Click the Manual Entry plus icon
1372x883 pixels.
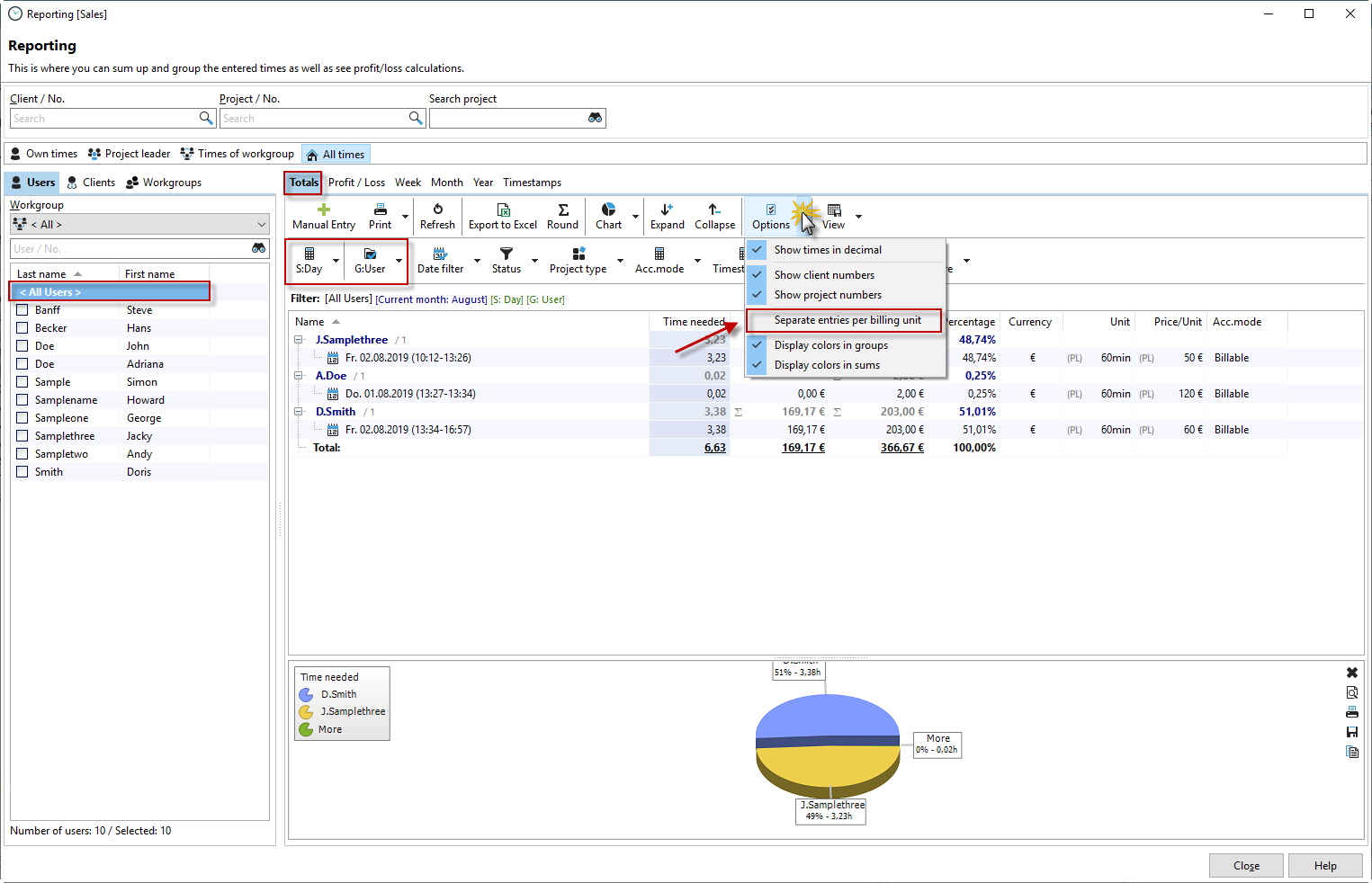(324, 210)
